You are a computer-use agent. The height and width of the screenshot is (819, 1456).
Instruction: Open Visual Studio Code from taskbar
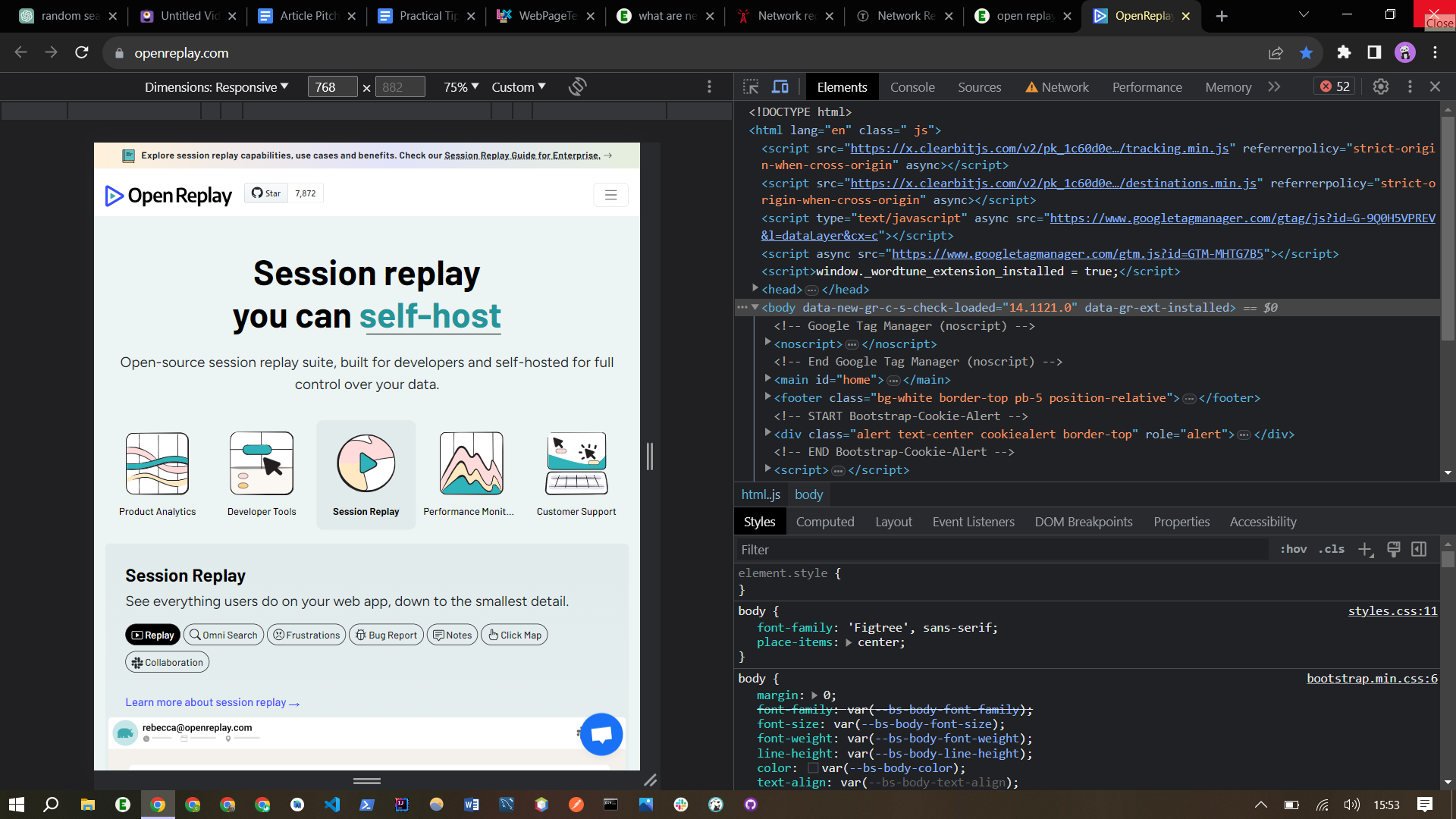click(x=332, y=805)
